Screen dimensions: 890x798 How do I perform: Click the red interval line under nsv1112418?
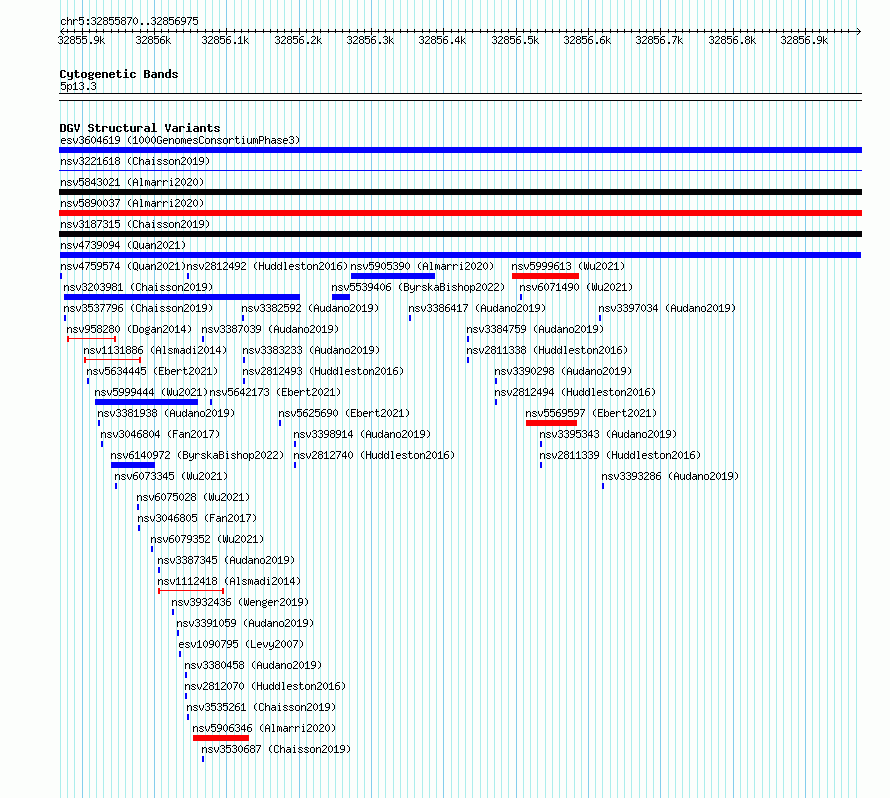pos(191,591)
